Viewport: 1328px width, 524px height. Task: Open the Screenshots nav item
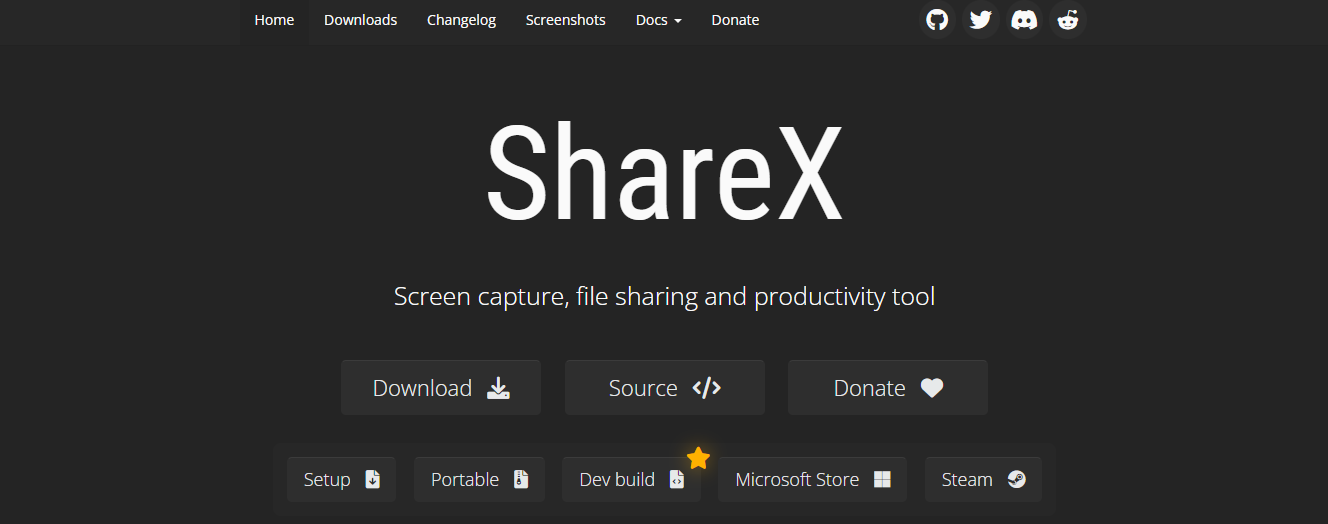pos(566,20)
